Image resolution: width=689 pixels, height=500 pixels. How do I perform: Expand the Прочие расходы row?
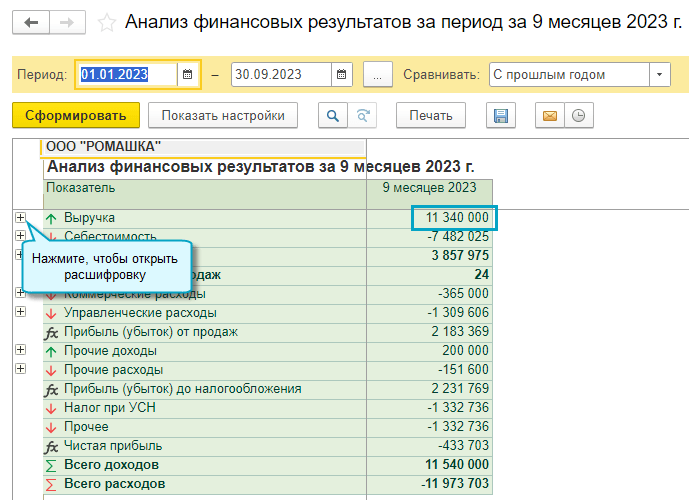[20, 369]
